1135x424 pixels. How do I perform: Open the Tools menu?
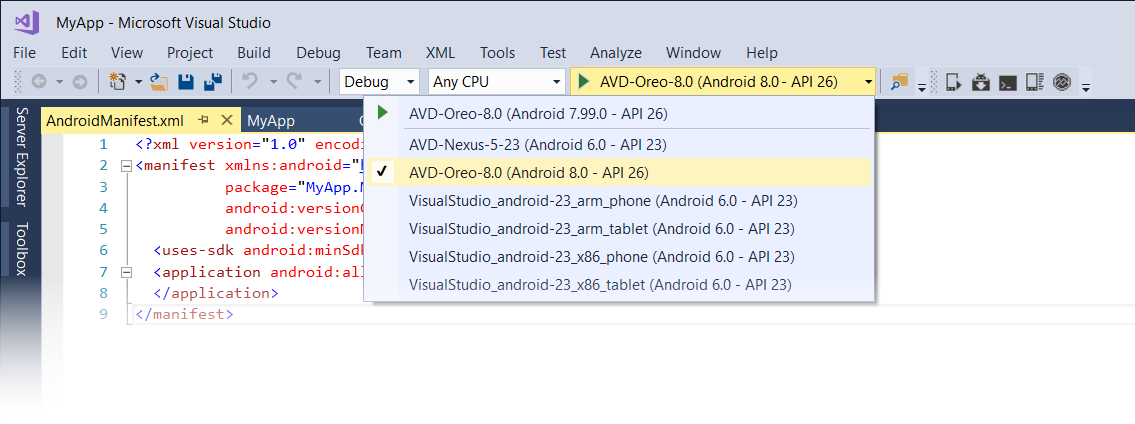tap(497, 53)
